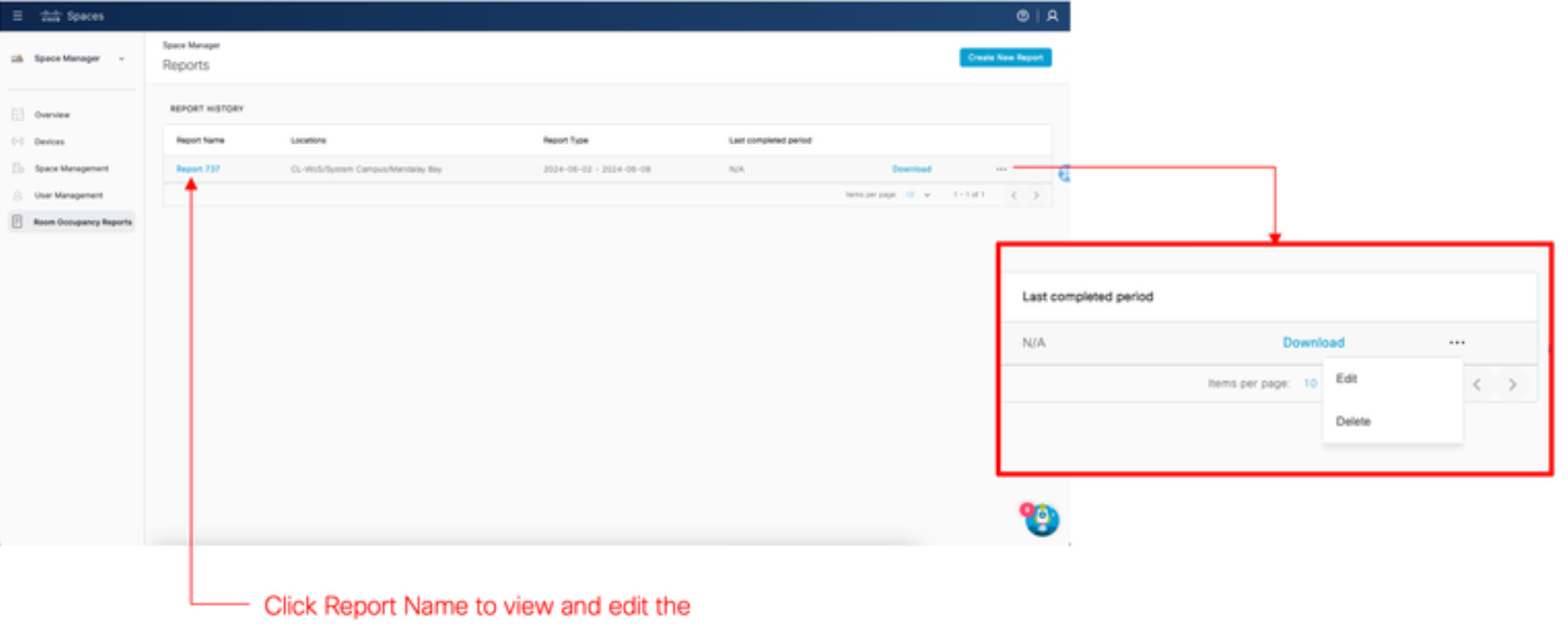Expand the Space Manager dropdown
Image resolution: width=1568 pixels, height=638 pixels.
point(122,59)
